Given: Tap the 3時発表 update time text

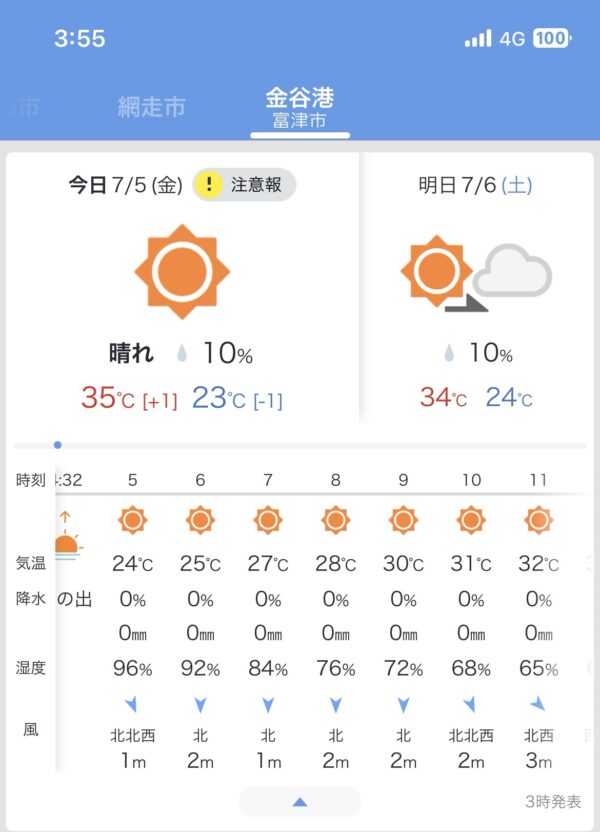Looking at the screenshot, I should 553,801.
